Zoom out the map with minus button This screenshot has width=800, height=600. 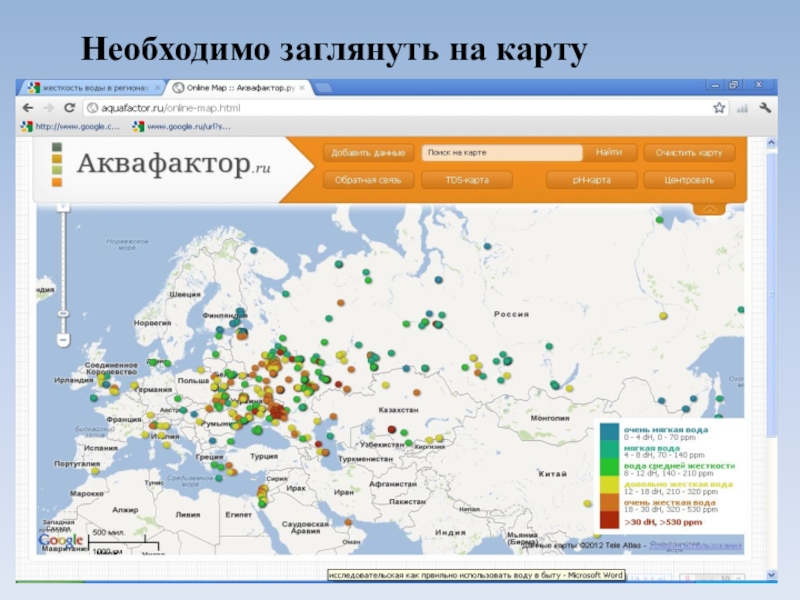(62, 340)
